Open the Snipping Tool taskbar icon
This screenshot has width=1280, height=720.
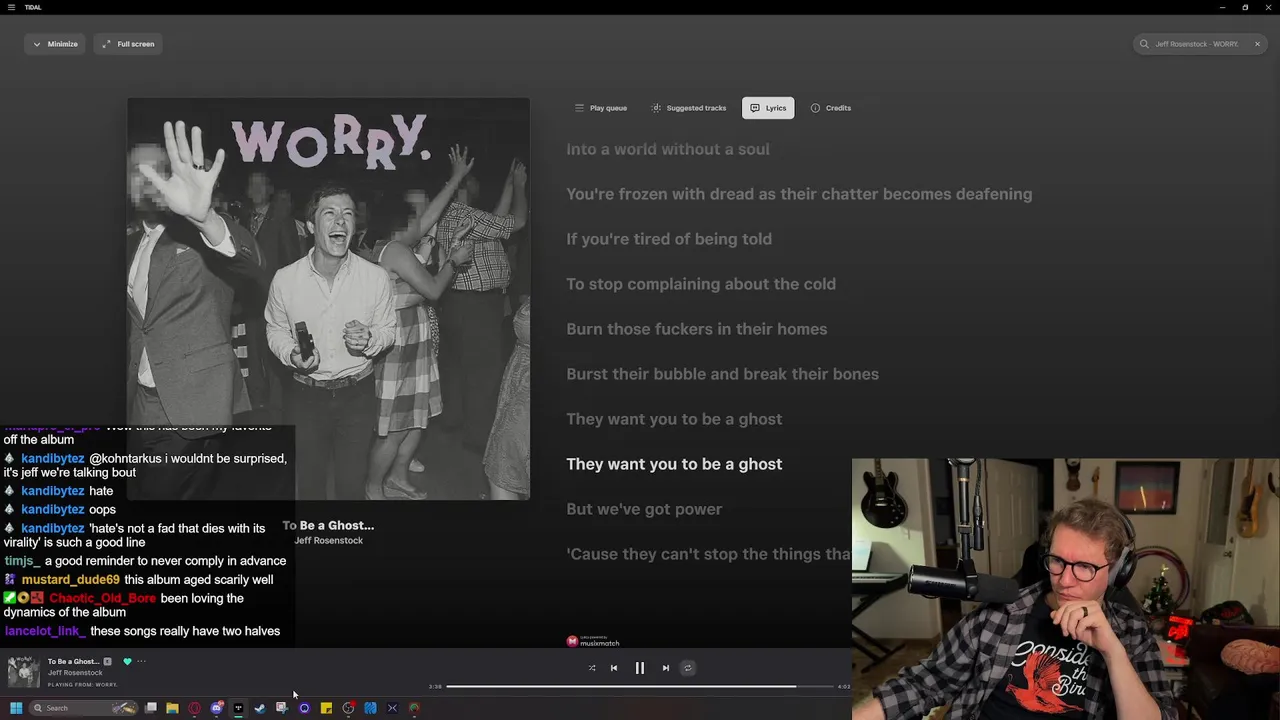[282, 708]
